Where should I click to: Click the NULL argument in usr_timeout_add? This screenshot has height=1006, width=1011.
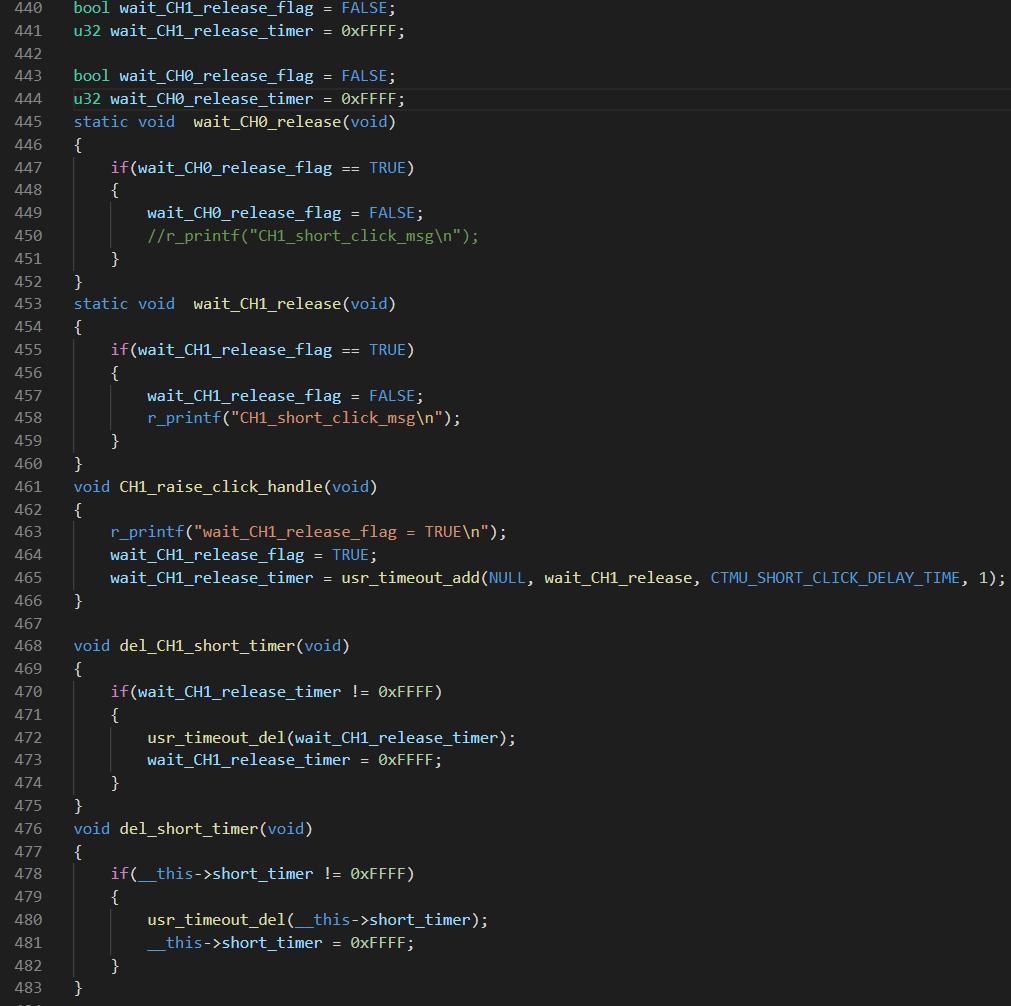click(x=507, y=578)
